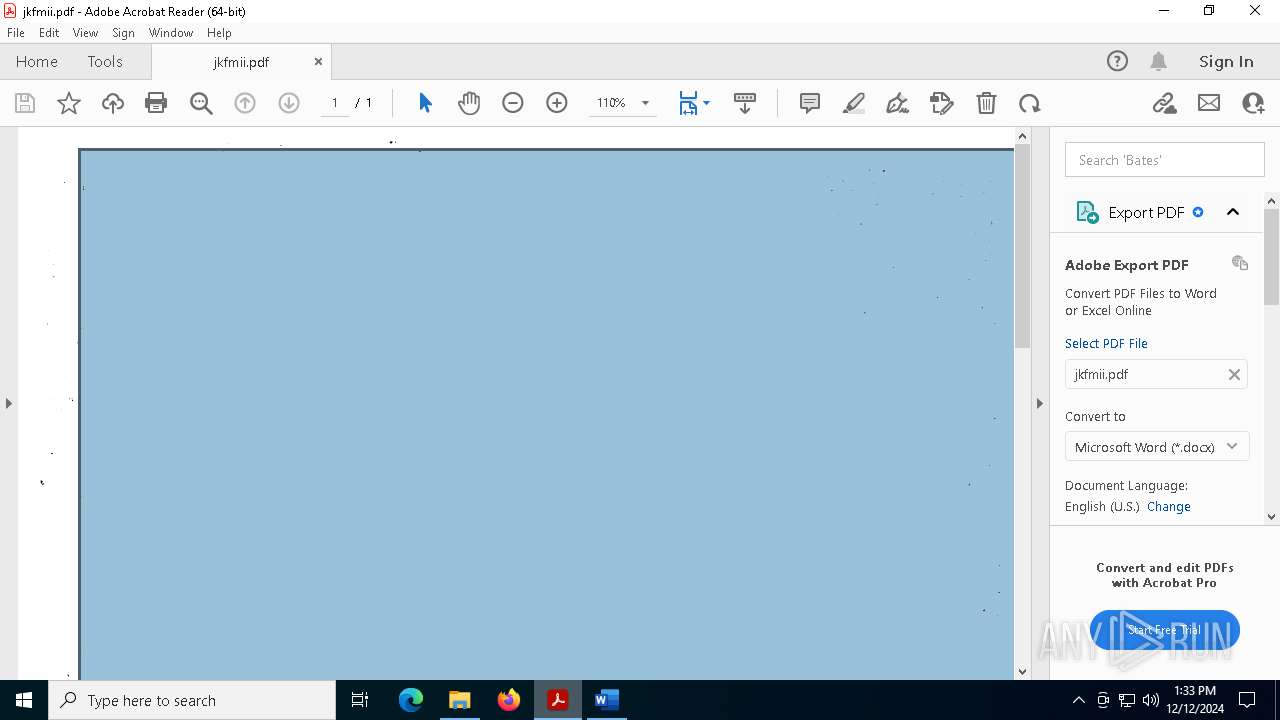Rotate the page with the rotate icon
The image size is (1280, 720).
pyautogui.click(x=1030, y=103)
